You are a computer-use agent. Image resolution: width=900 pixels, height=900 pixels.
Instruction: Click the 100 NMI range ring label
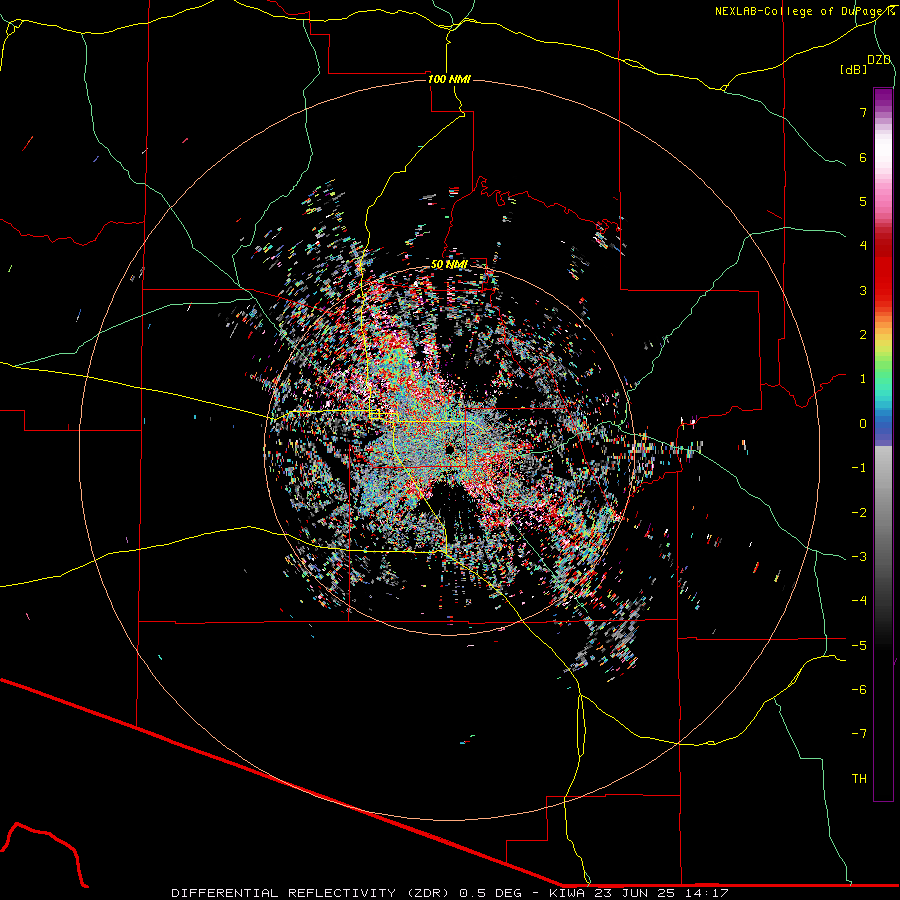(449, 79)
